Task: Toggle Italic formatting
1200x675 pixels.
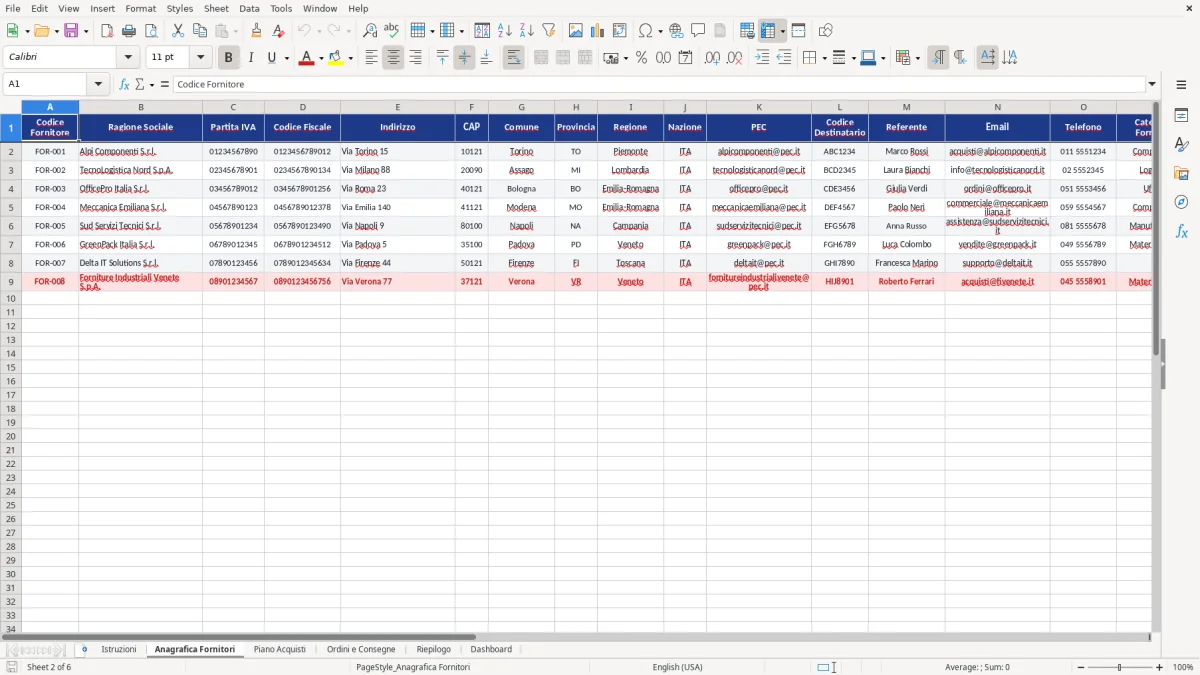Action: click(251, 58)
